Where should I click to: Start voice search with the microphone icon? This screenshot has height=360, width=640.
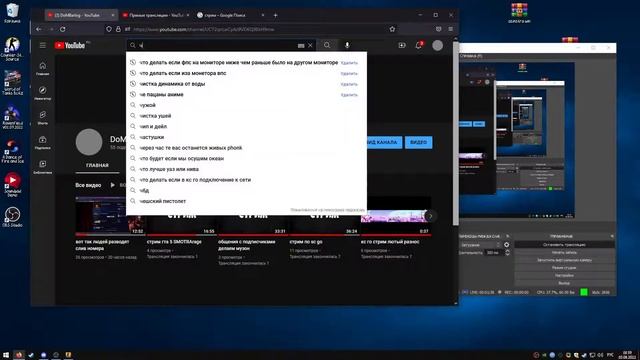(347, 45)
